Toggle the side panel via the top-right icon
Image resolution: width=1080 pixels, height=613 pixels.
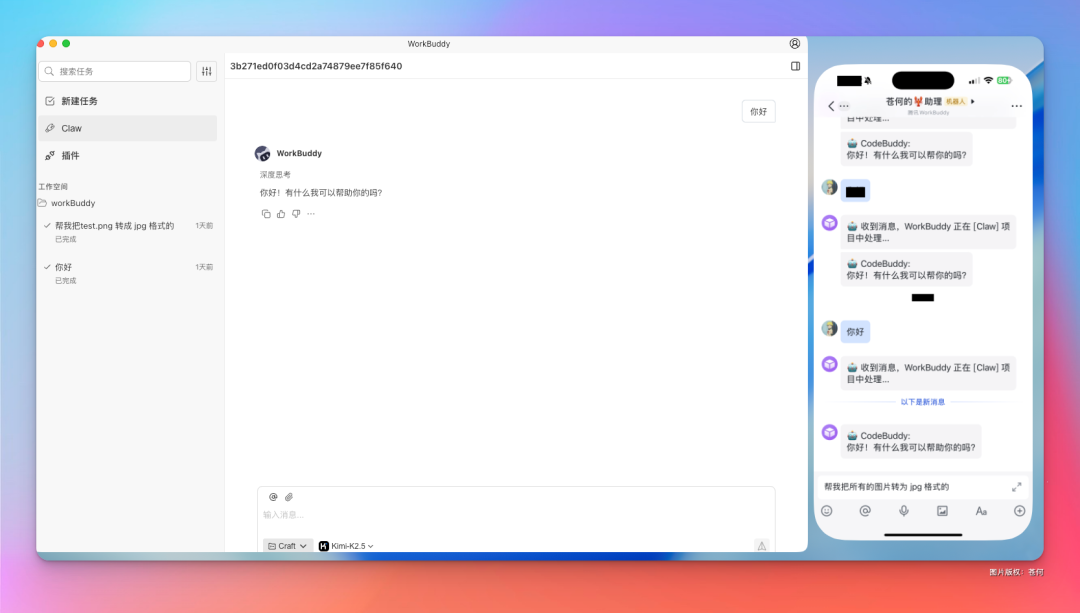coord(795,64)
